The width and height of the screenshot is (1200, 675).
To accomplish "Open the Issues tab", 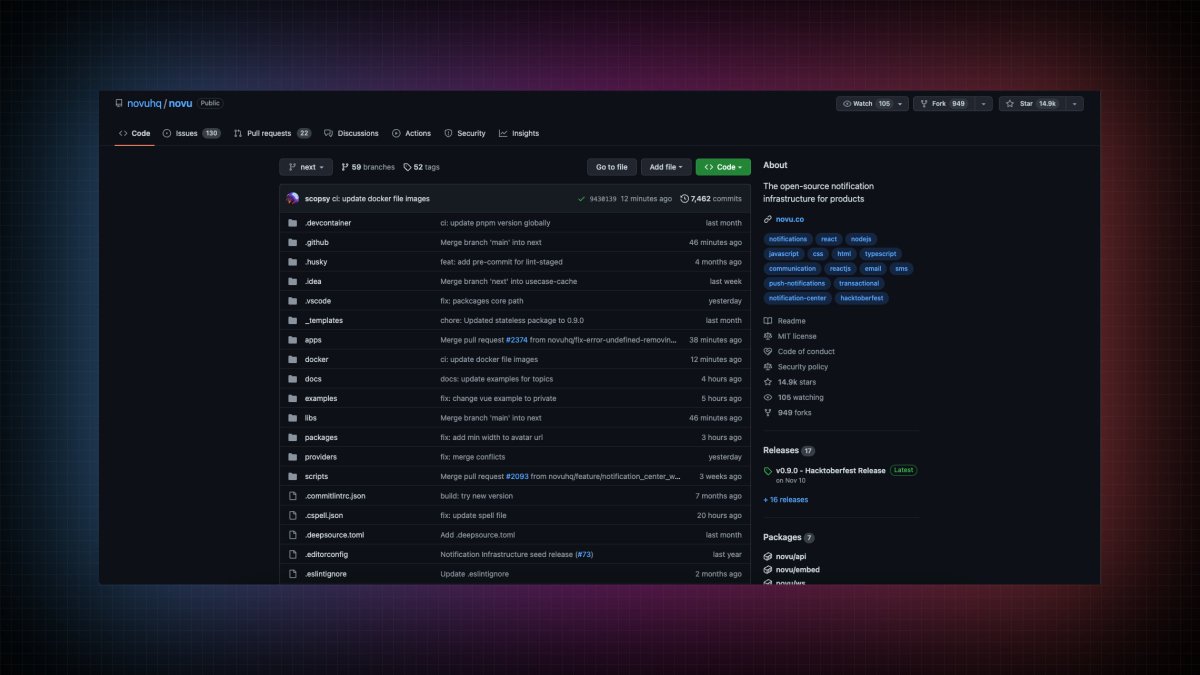I will click(x=191, y=133).
